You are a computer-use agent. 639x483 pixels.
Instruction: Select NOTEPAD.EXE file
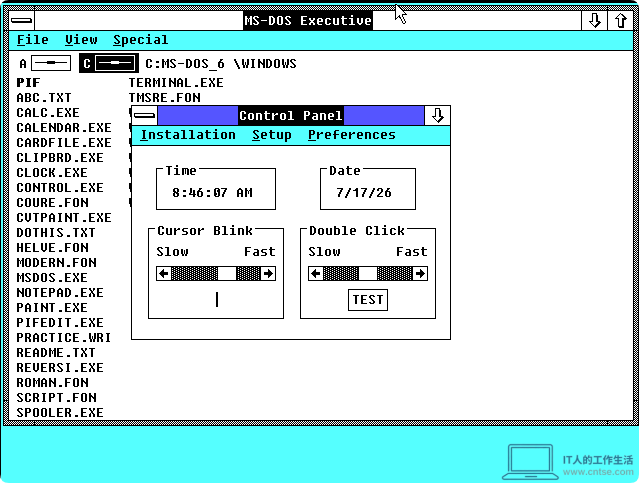click(60, 293)
